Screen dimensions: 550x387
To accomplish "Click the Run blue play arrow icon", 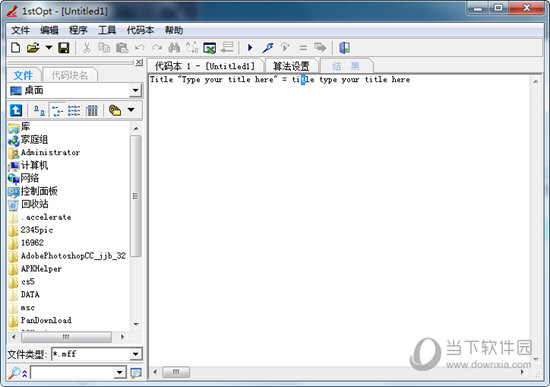I will point(250,47).
